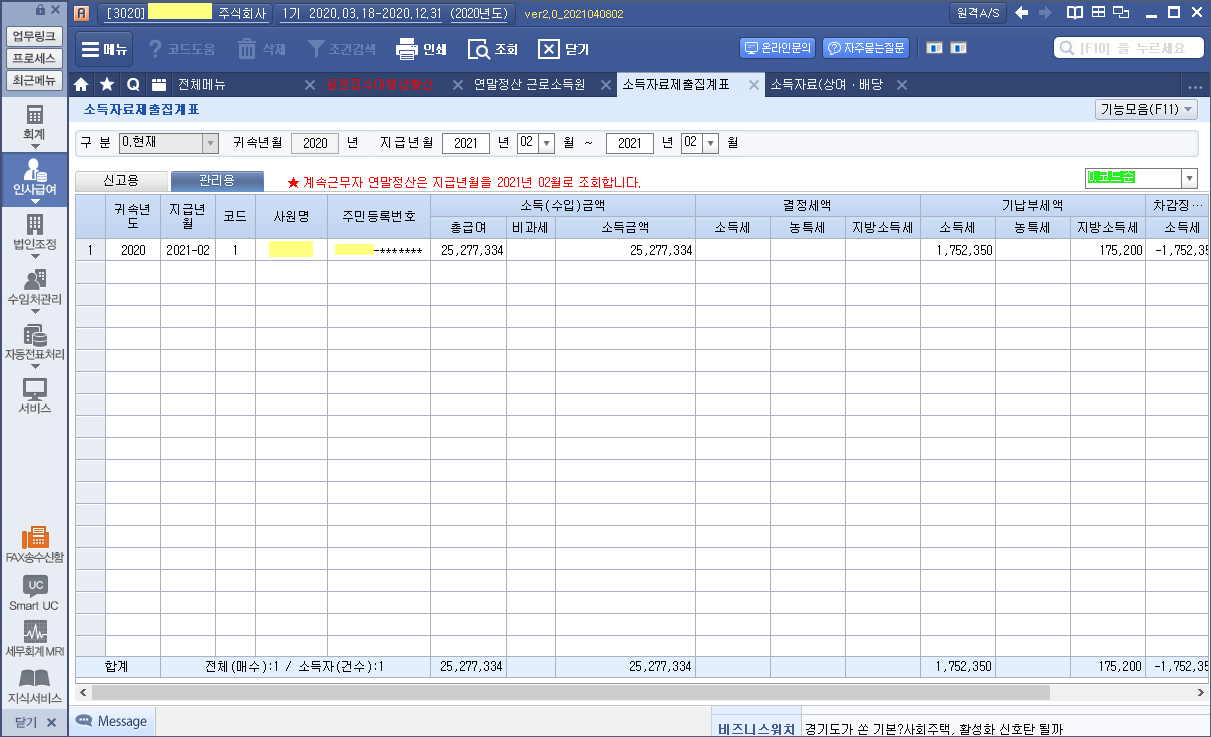Expand the 법인조정 sidebar arrow

pyautogui.click(x=35, y=256)
